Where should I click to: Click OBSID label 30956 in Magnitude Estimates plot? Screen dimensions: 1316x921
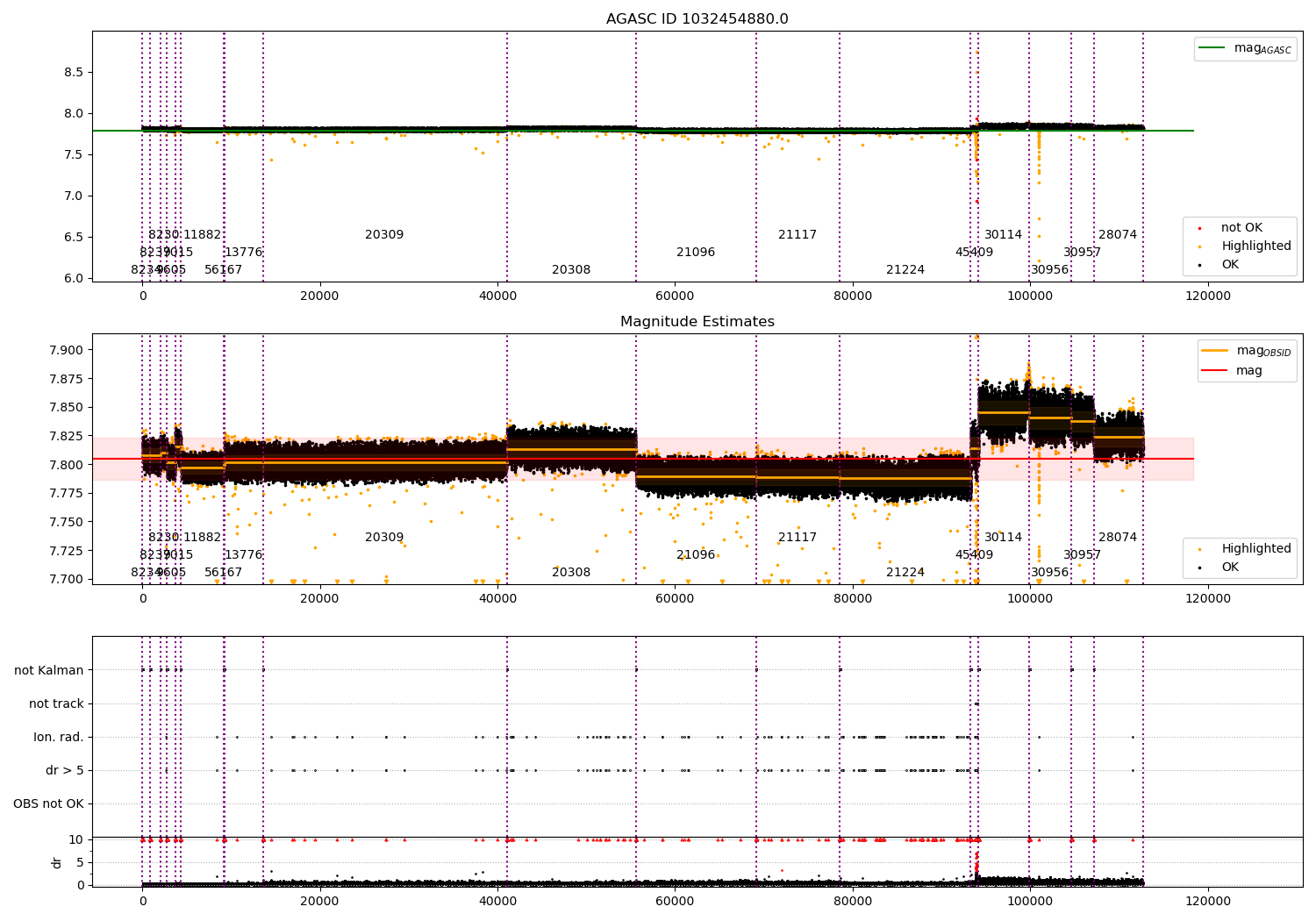coord(1050,573)
